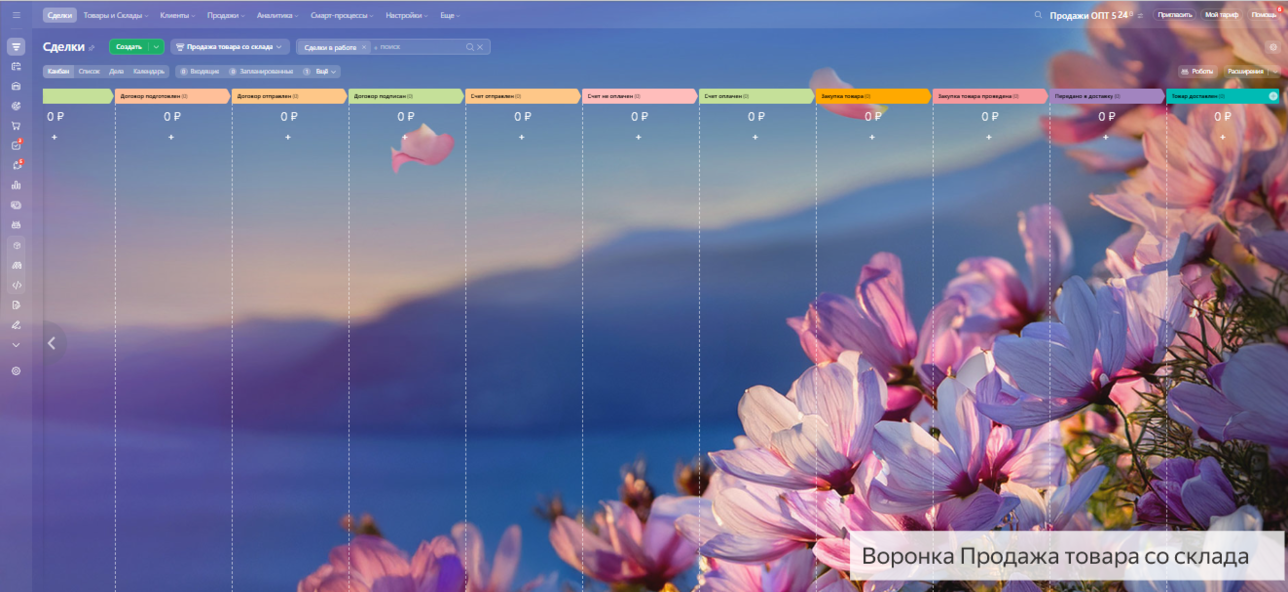Open the kanban settings gear icon

(x=1272, y=47)
